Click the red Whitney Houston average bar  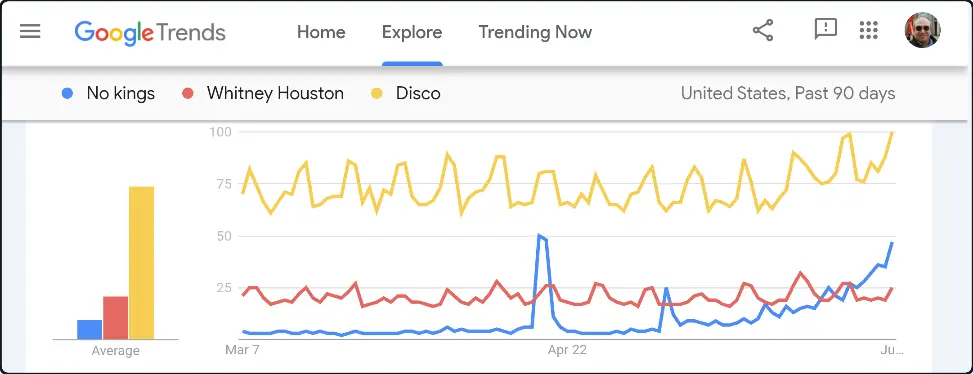pyautogui.click(x=115, y=318)
